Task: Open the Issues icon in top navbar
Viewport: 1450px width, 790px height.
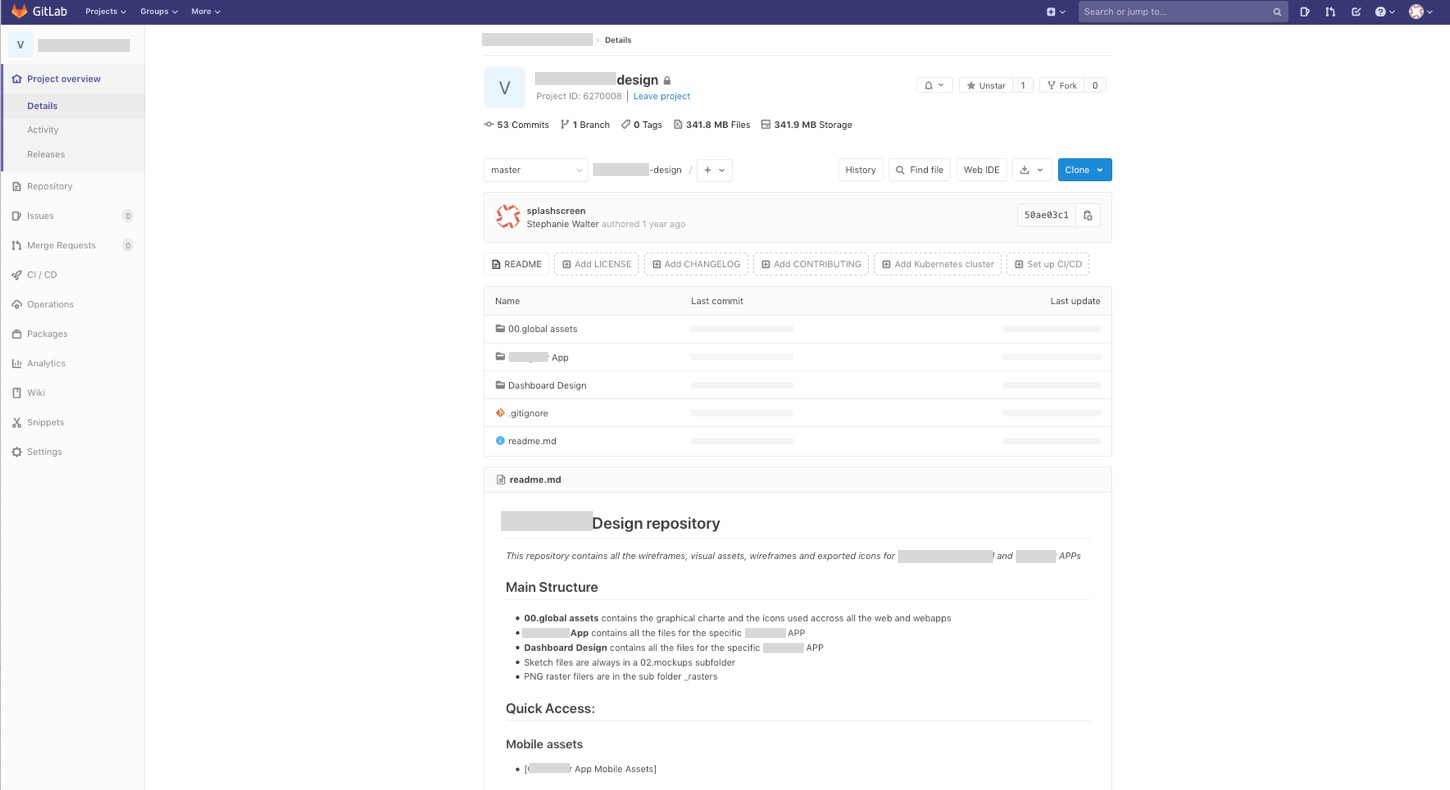Action: 1305,12
